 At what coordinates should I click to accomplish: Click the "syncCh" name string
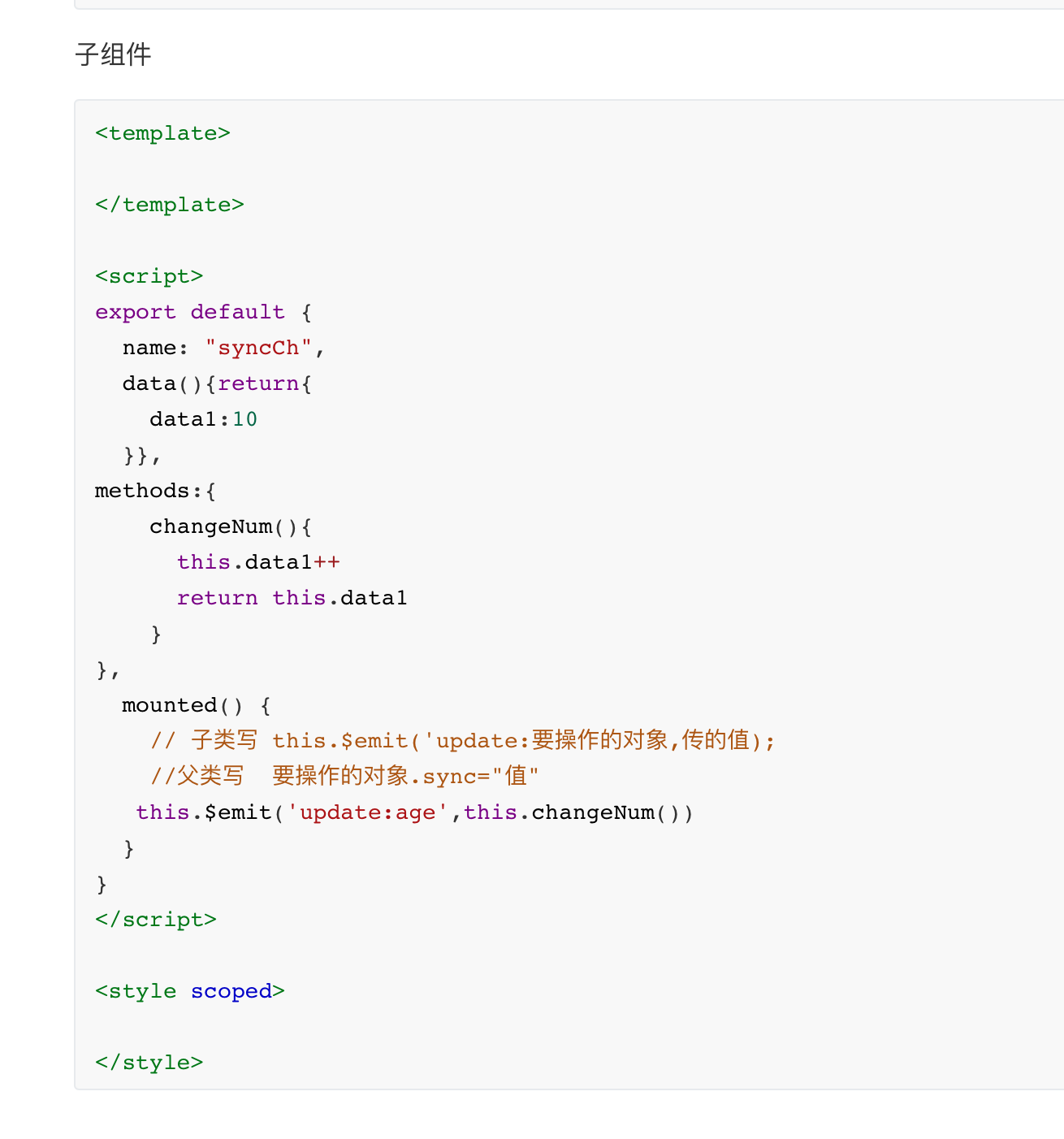pos(258,348)
